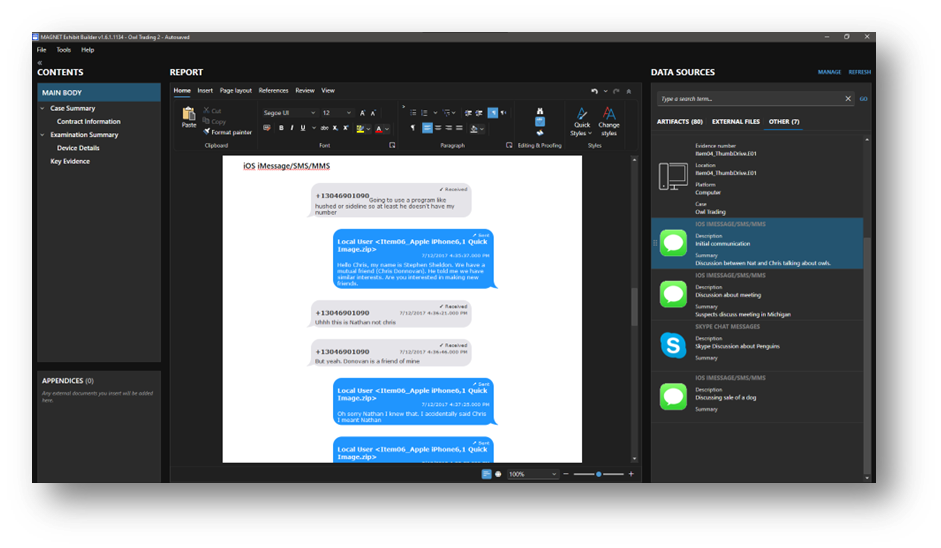Click the Change styles icon
The width and height of the screenshot is (941, 548).
coord(609,122)
